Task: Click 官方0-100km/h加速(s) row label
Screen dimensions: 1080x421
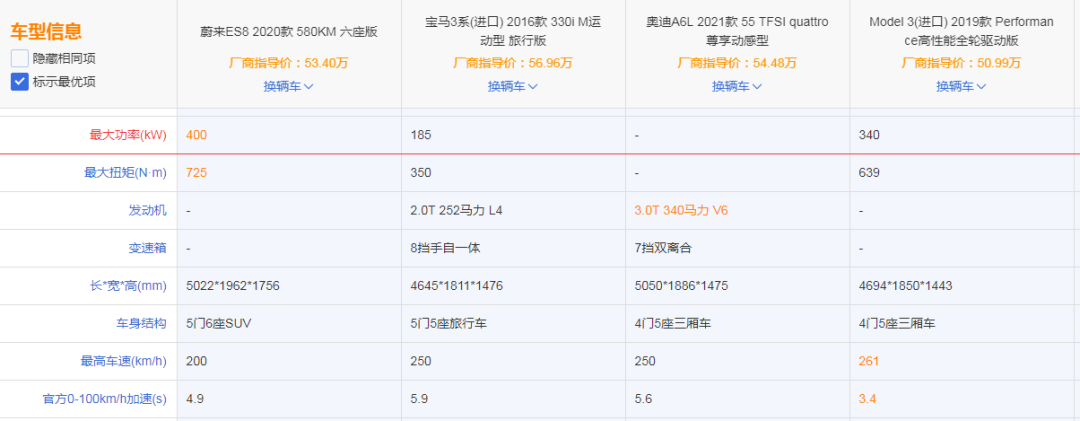Action: click(107, 399)
